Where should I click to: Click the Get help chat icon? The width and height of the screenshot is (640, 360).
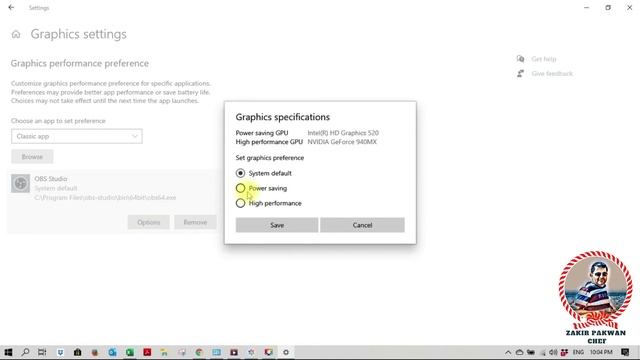click(x=520, y=59)
